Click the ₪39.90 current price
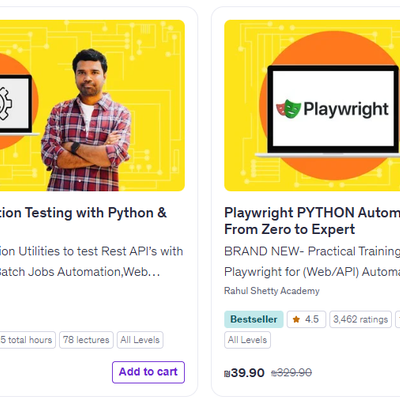The width and height of the screenshot is (400, 400). pos(244,373)
